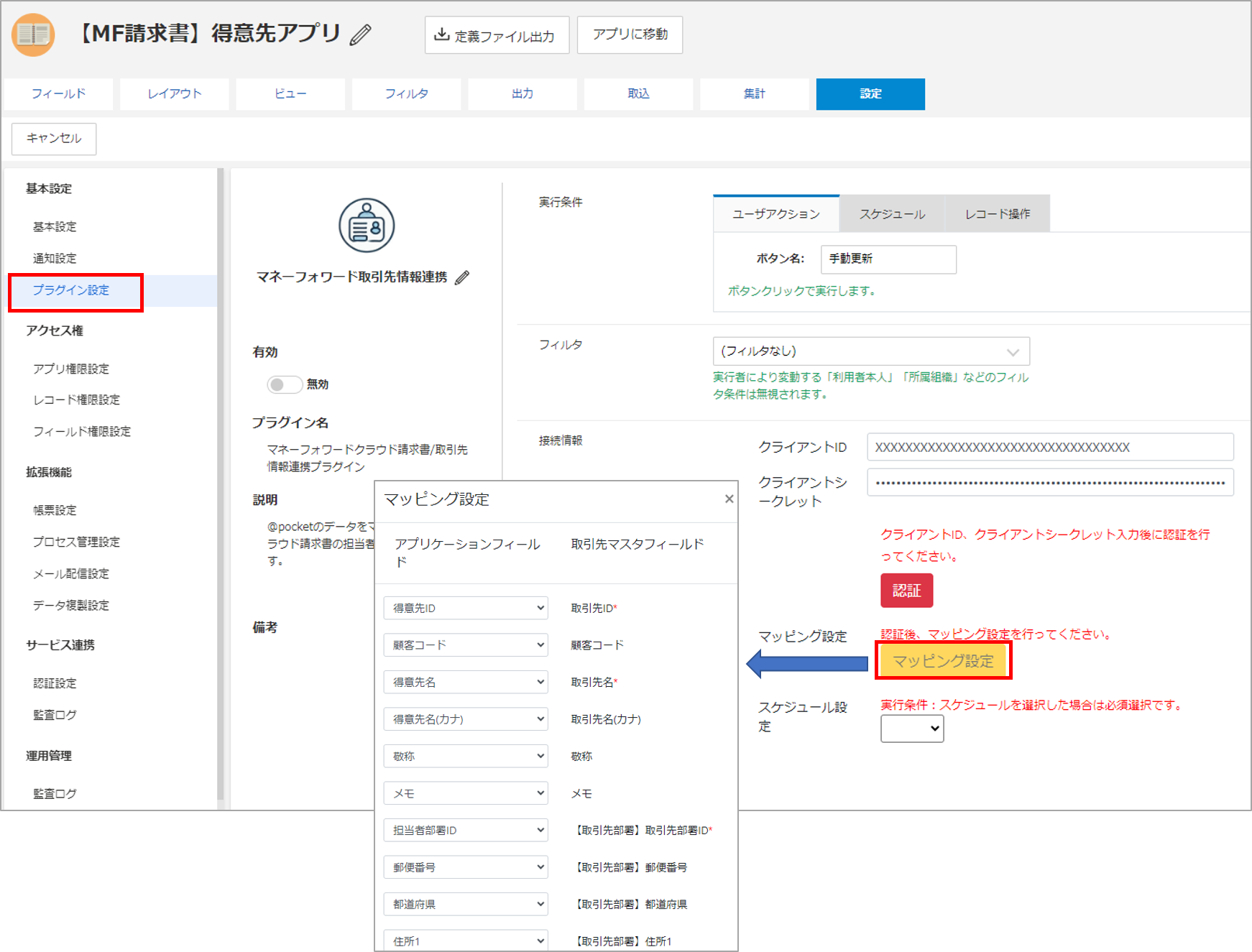Open the 郵便番号 mapping dropdown
Image resolution: width=1252 pixels, height=952 pixels.
click(x=466, y=867)
